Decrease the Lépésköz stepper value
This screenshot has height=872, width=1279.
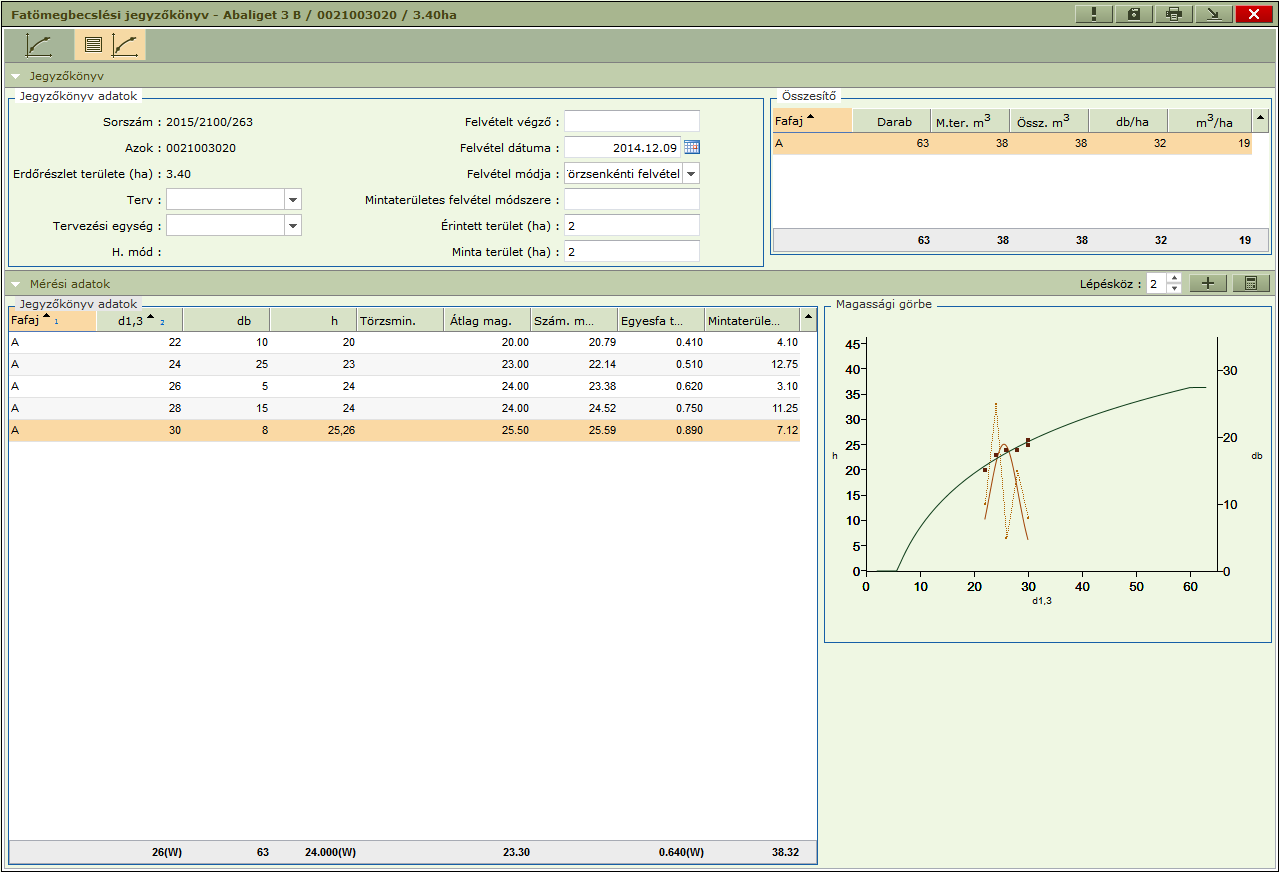pyautogui.click(x=1175, y=288)
